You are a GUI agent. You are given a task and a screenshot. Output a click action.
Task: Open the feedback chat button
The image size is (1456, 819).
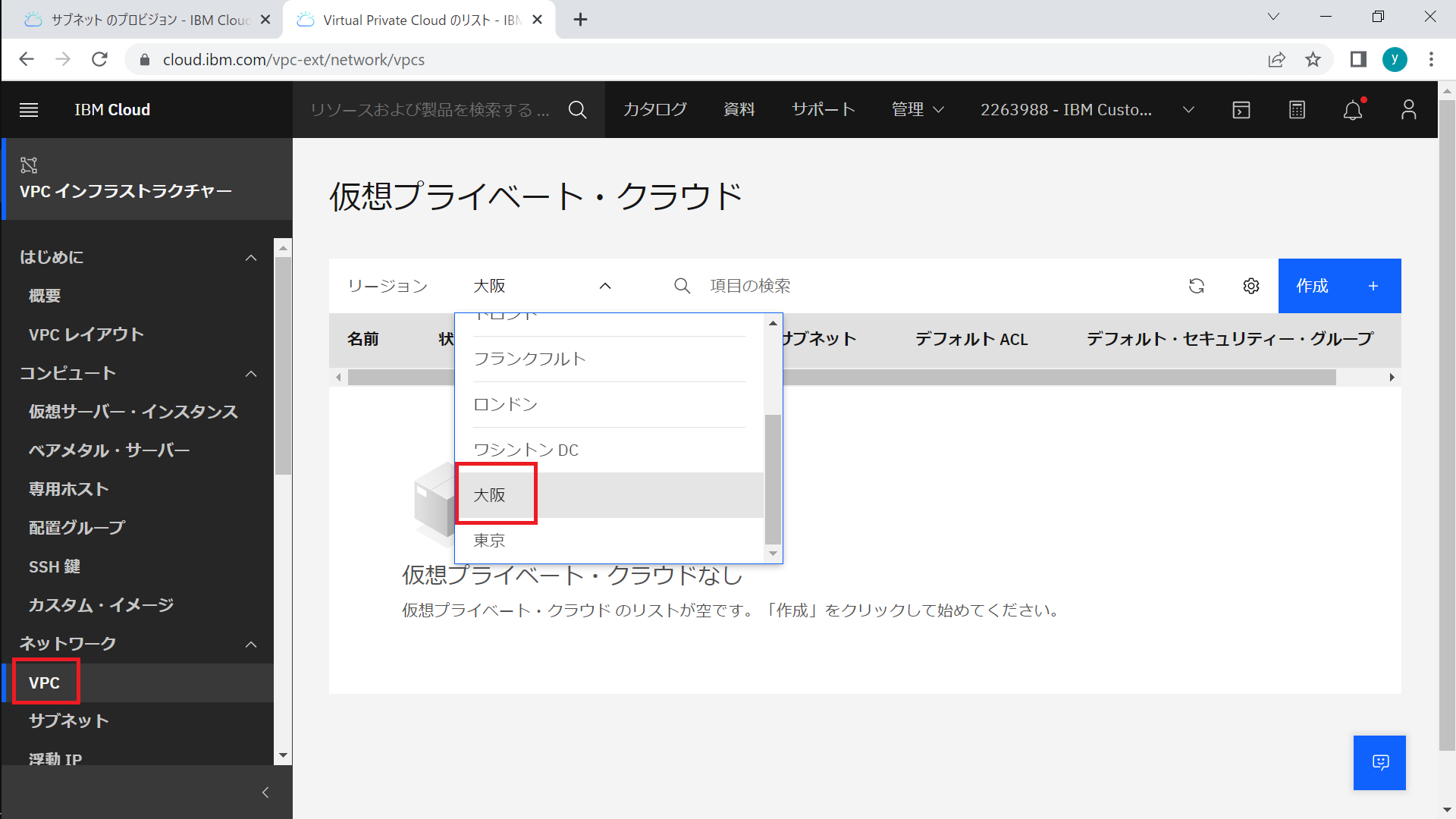tap(1379, 762)
